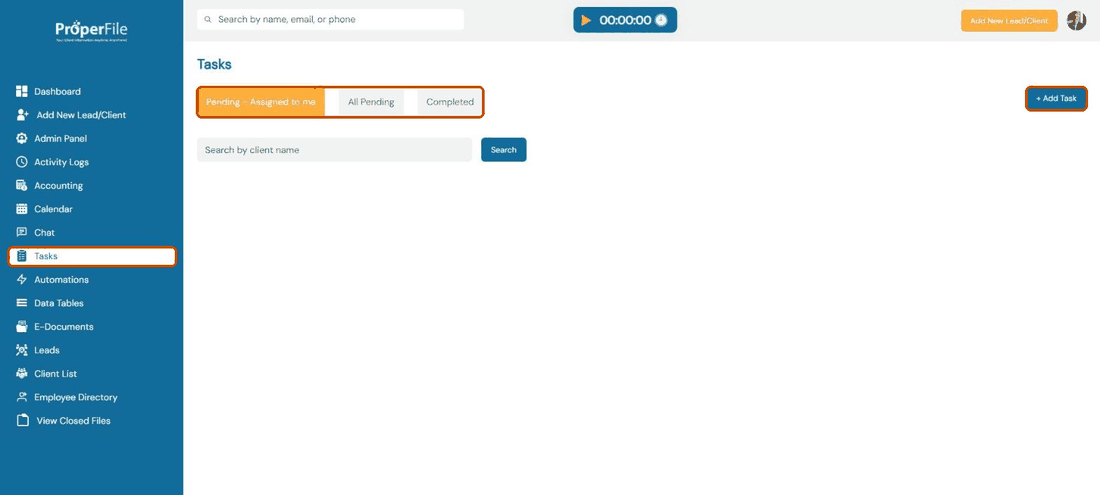
Task: Click the Tasks page heading
Action: (214, 65)
